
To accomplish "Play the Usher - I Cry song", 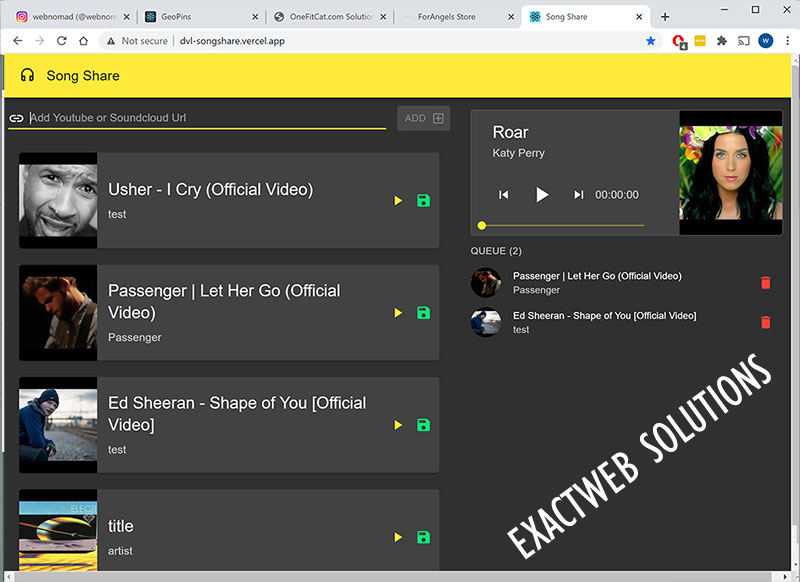I will click(x=398, y=200).
